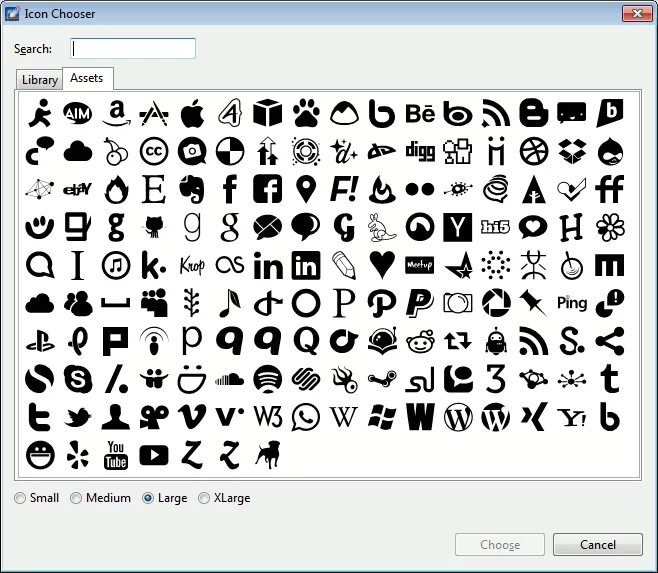The height and width of the screenshot is (573, 658).
Task: Select the eBay logo icon
Action: [x=78, y=189]
